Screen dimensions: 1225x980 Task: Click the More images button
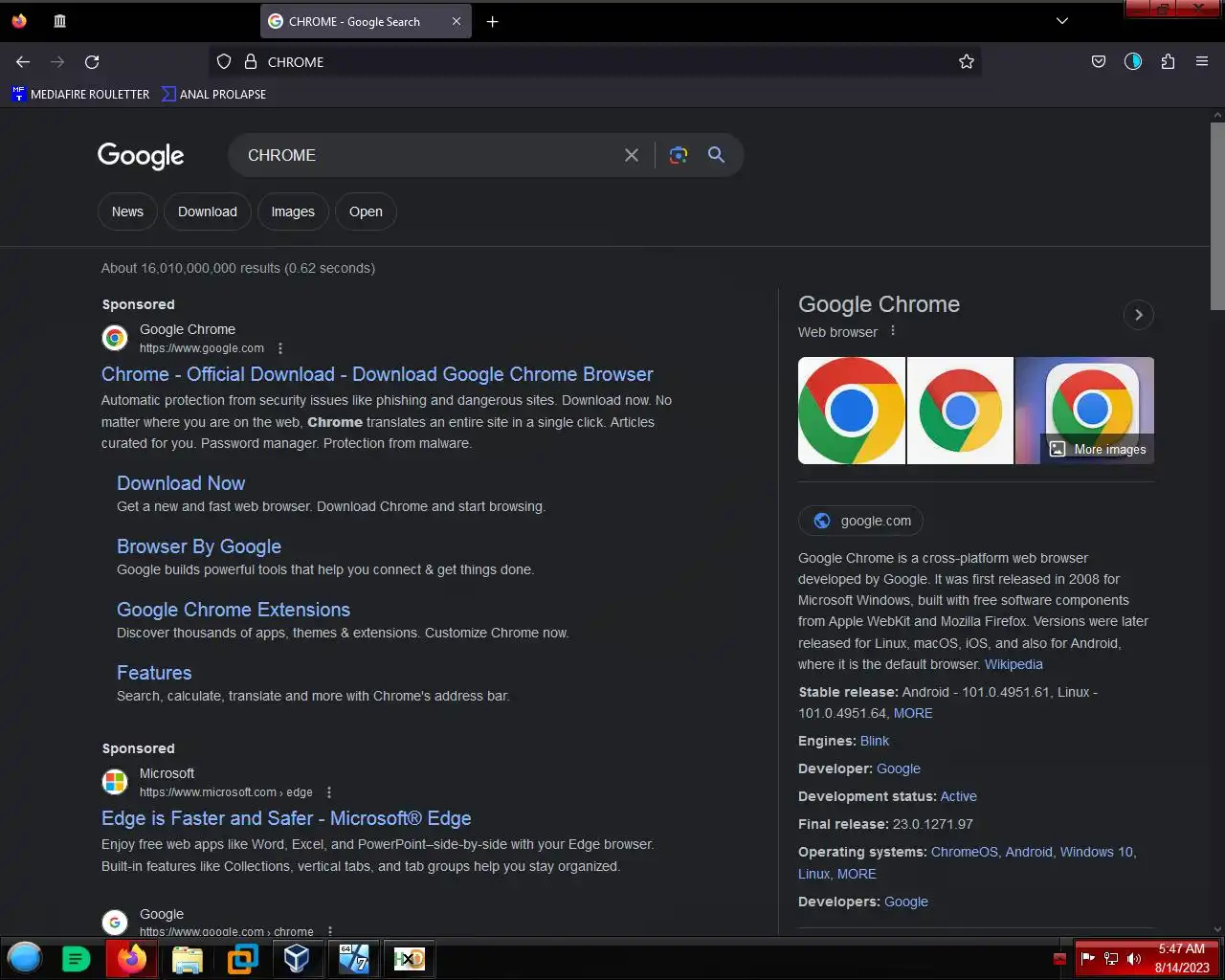[x=1097, y=449]
